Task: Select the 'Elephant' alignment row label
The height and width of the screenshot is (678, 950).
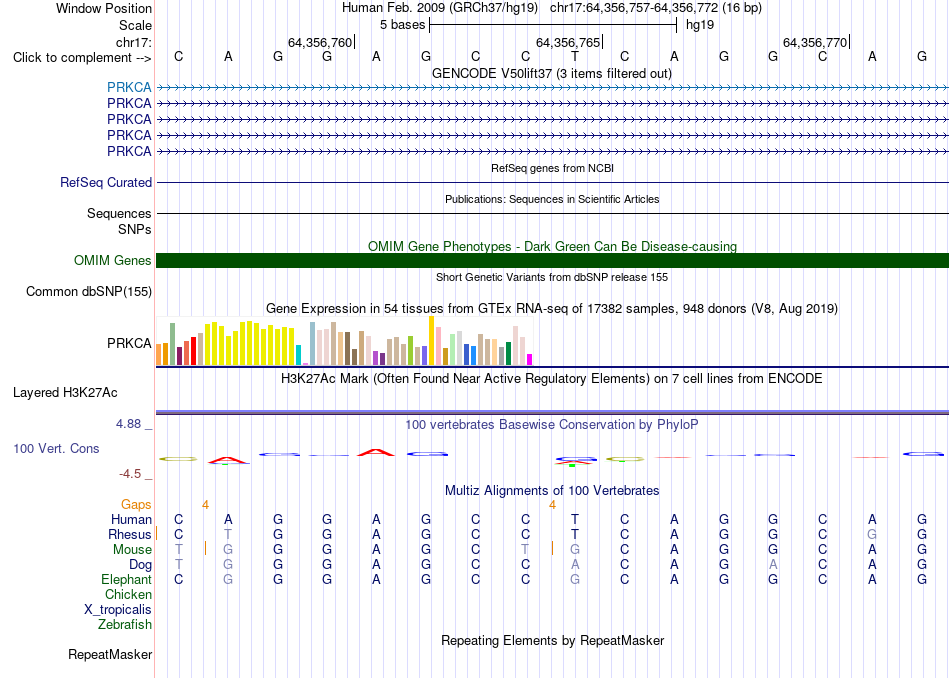Action: click(127, 580)
